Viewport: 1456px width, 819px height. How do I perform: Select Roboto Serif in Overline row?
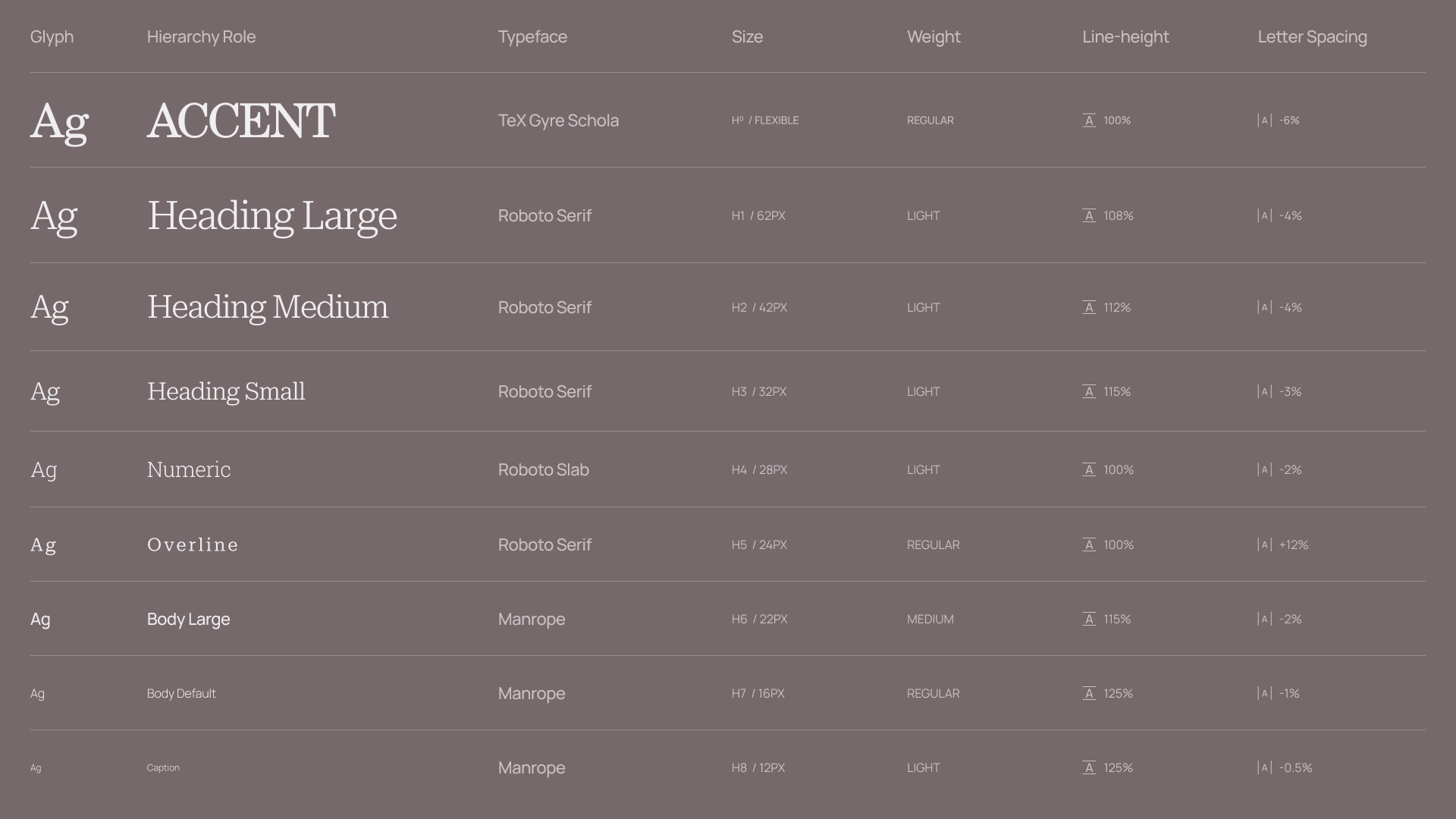[x=544, y=545]
